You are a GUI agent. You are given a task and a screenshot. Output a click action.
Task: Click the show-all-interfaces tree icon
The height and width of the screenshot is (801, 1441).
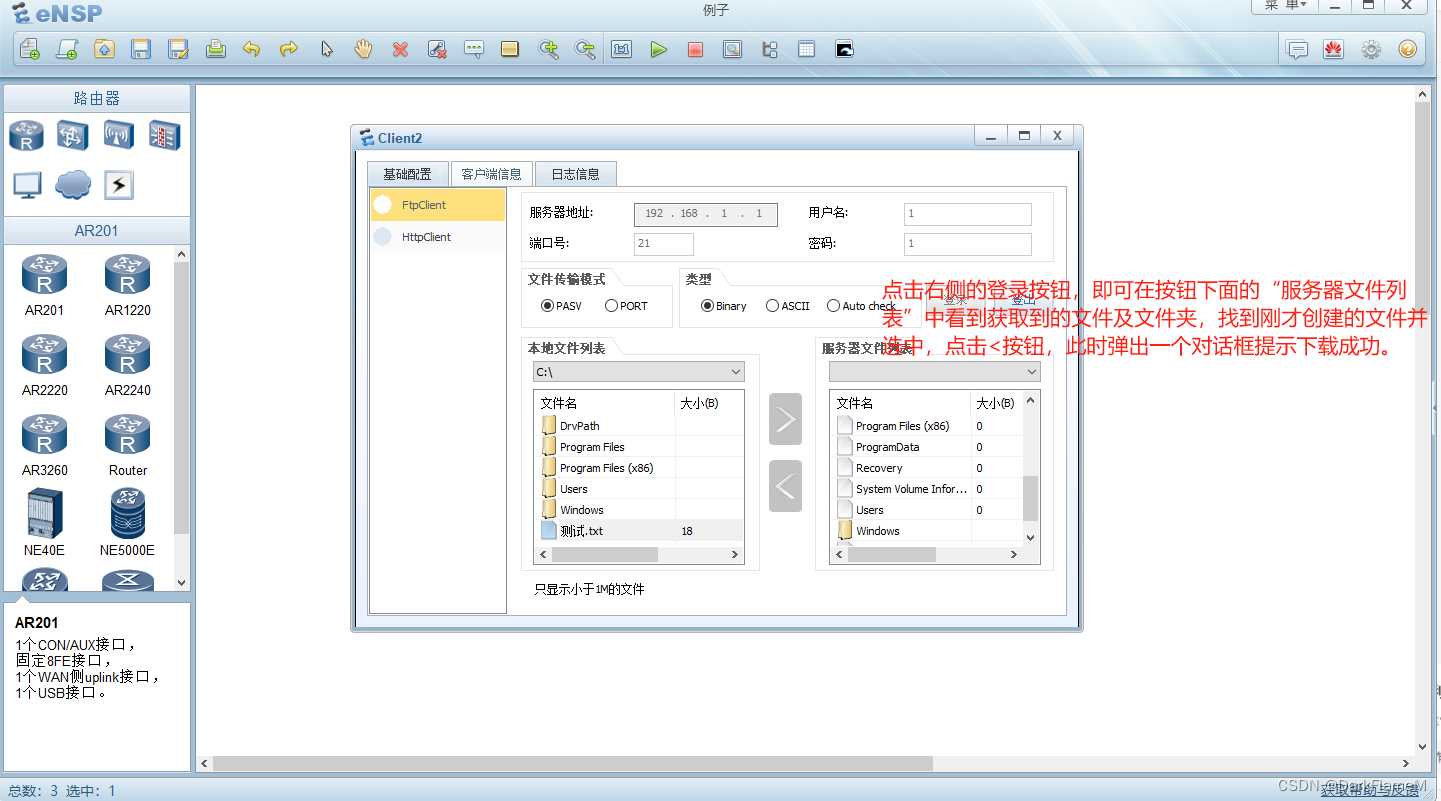[769, 49]
